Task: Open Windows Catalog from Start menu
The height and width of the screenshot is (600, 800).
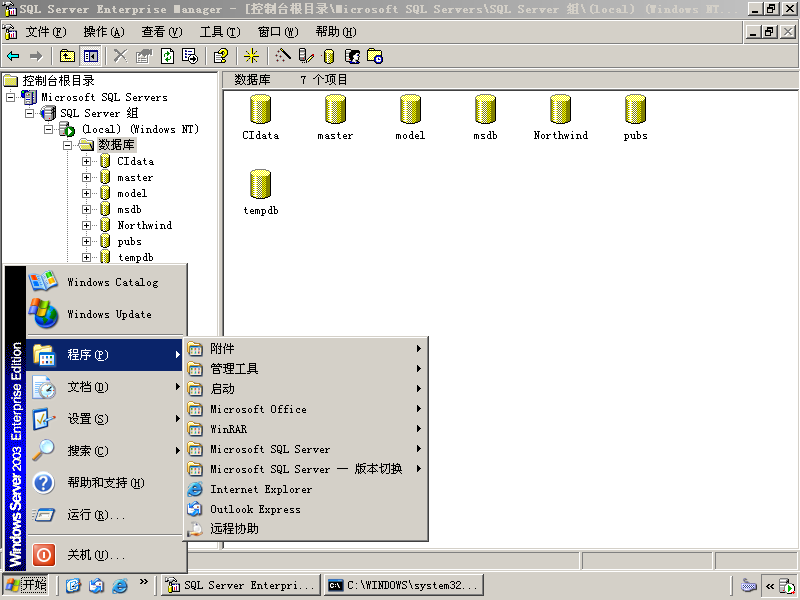Action: click(106, 282)
